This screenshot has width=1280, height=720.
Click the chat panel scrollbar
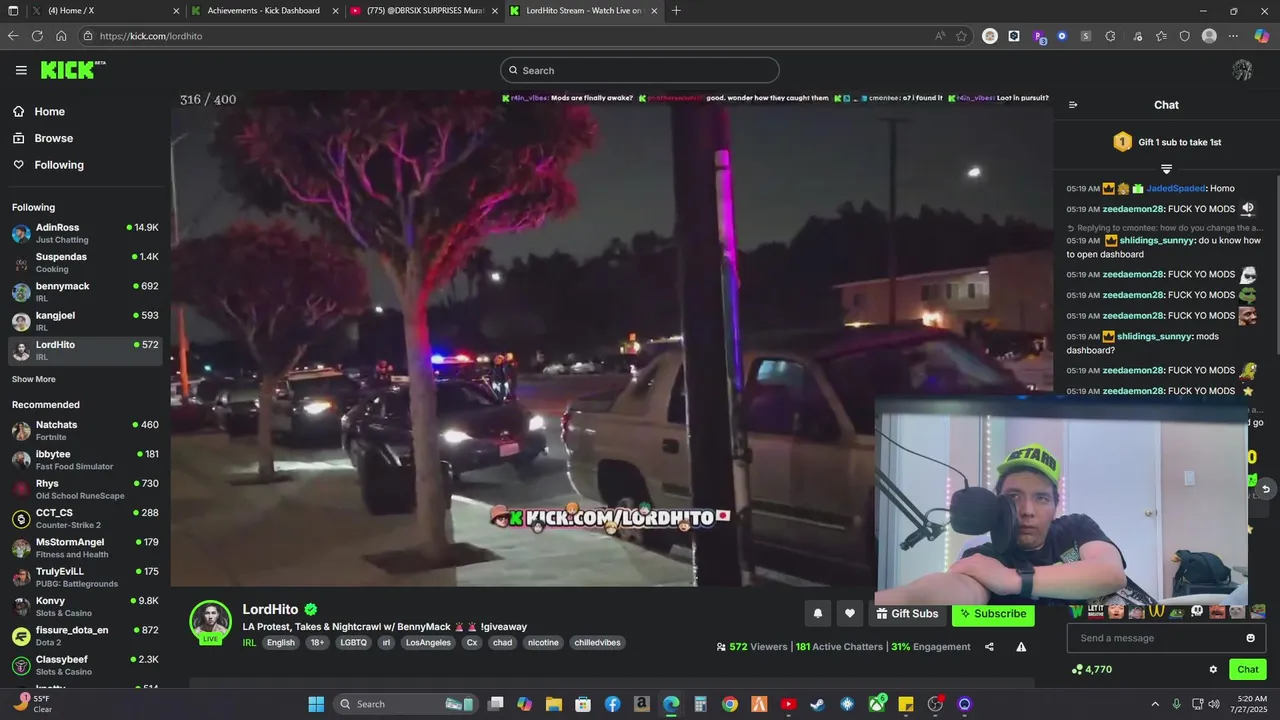(x=1277, y=265)
